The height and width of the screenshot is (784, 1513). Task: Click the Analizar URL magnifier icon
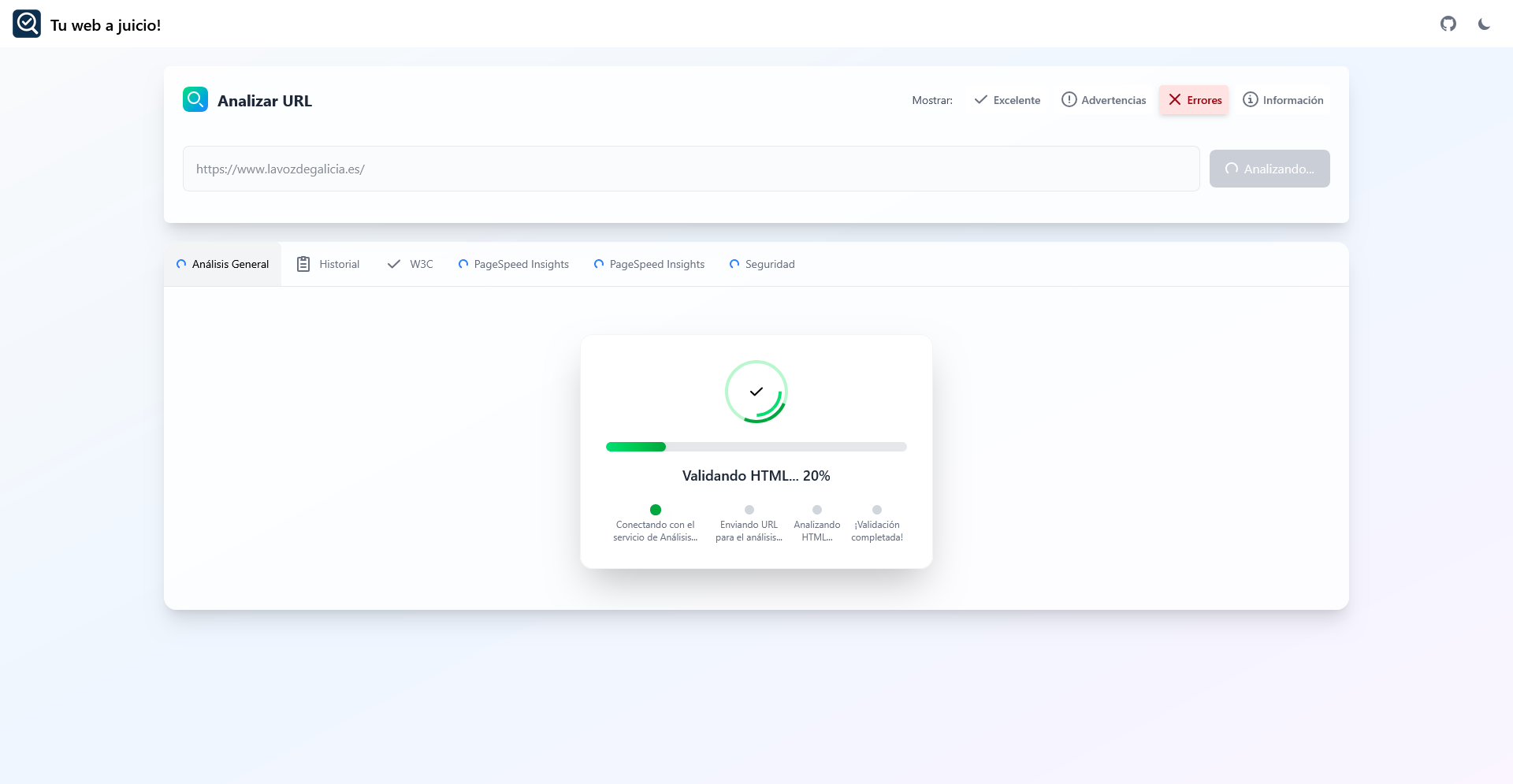pos(195,99)
